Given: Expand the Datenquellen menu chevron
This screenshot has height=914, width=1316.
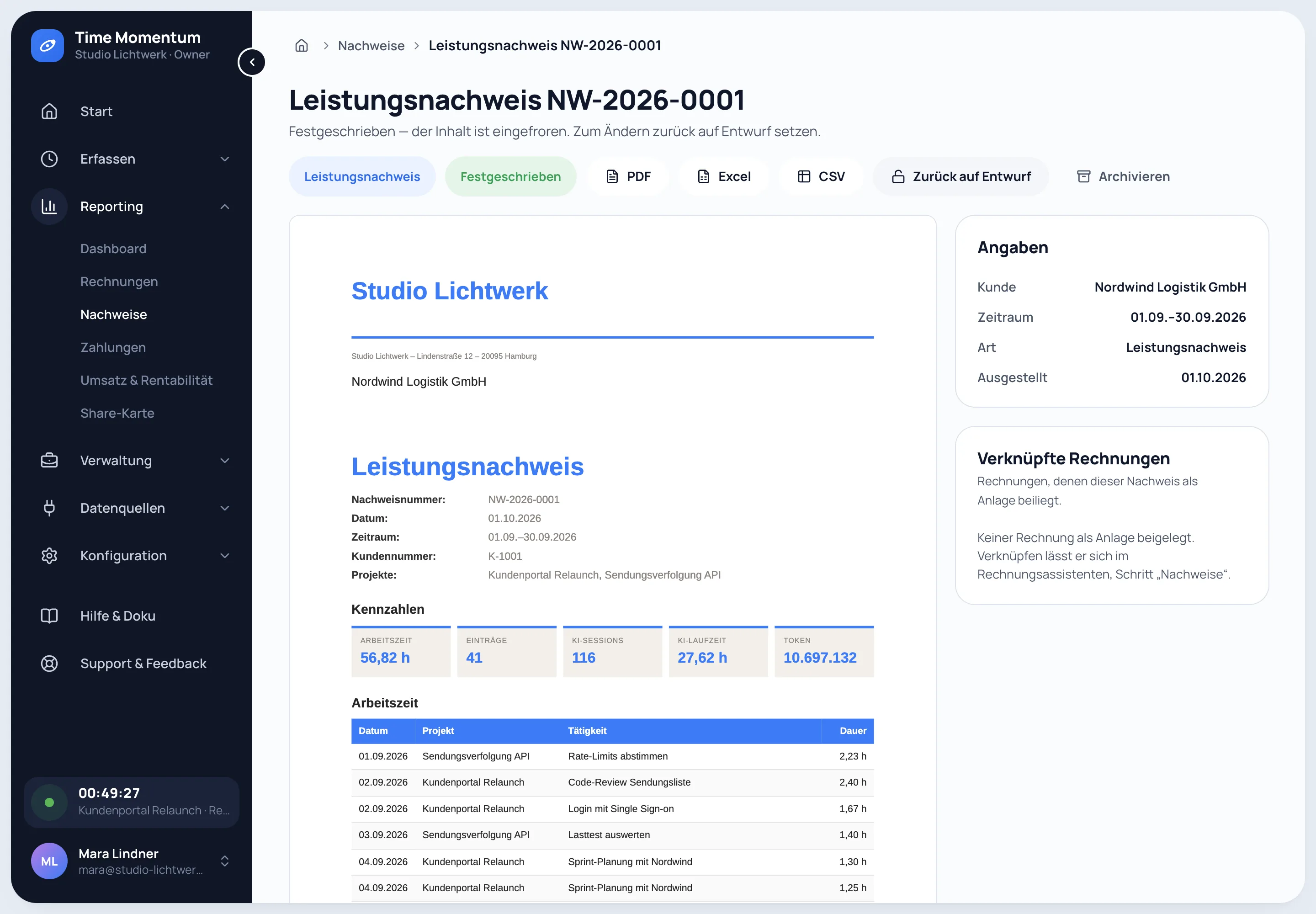Looking at the screenshot, I should [x=225, y=508].
